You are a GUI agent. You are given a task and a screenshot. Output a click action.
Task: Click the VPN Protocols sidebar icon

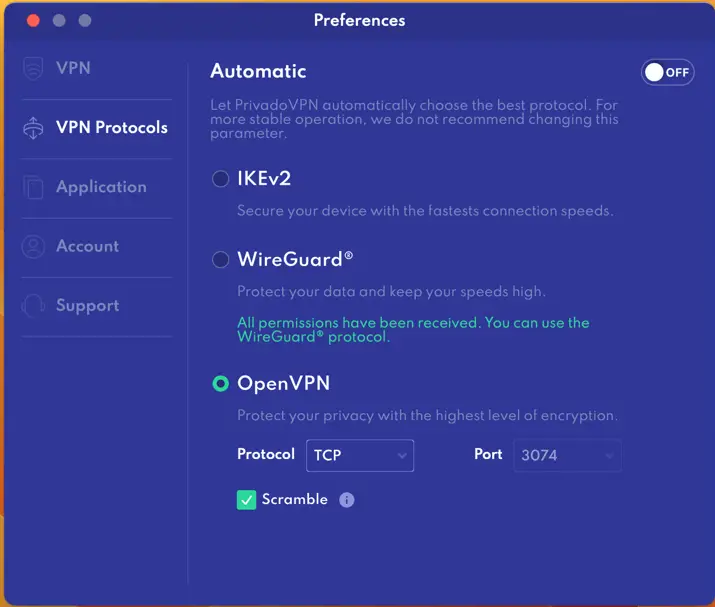click(x=33, y=128)
